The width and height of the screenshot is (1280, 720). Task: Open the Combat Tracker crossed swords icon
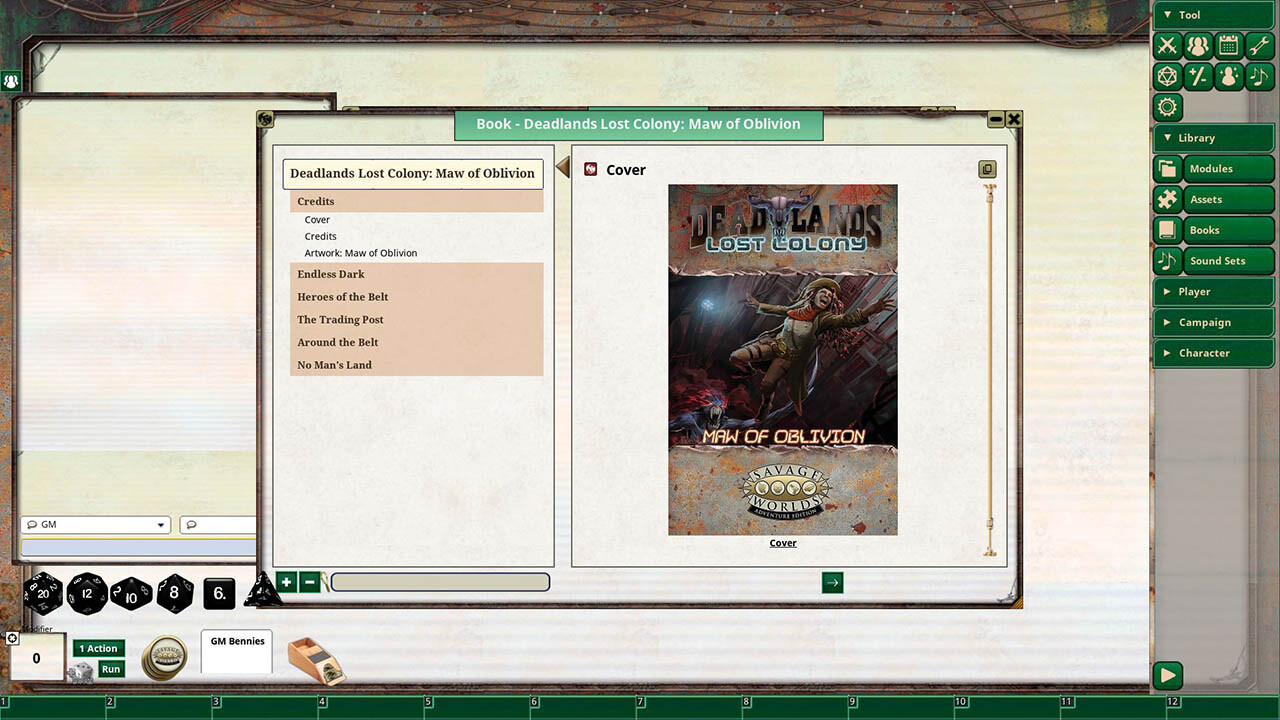tap(1166, 46)
